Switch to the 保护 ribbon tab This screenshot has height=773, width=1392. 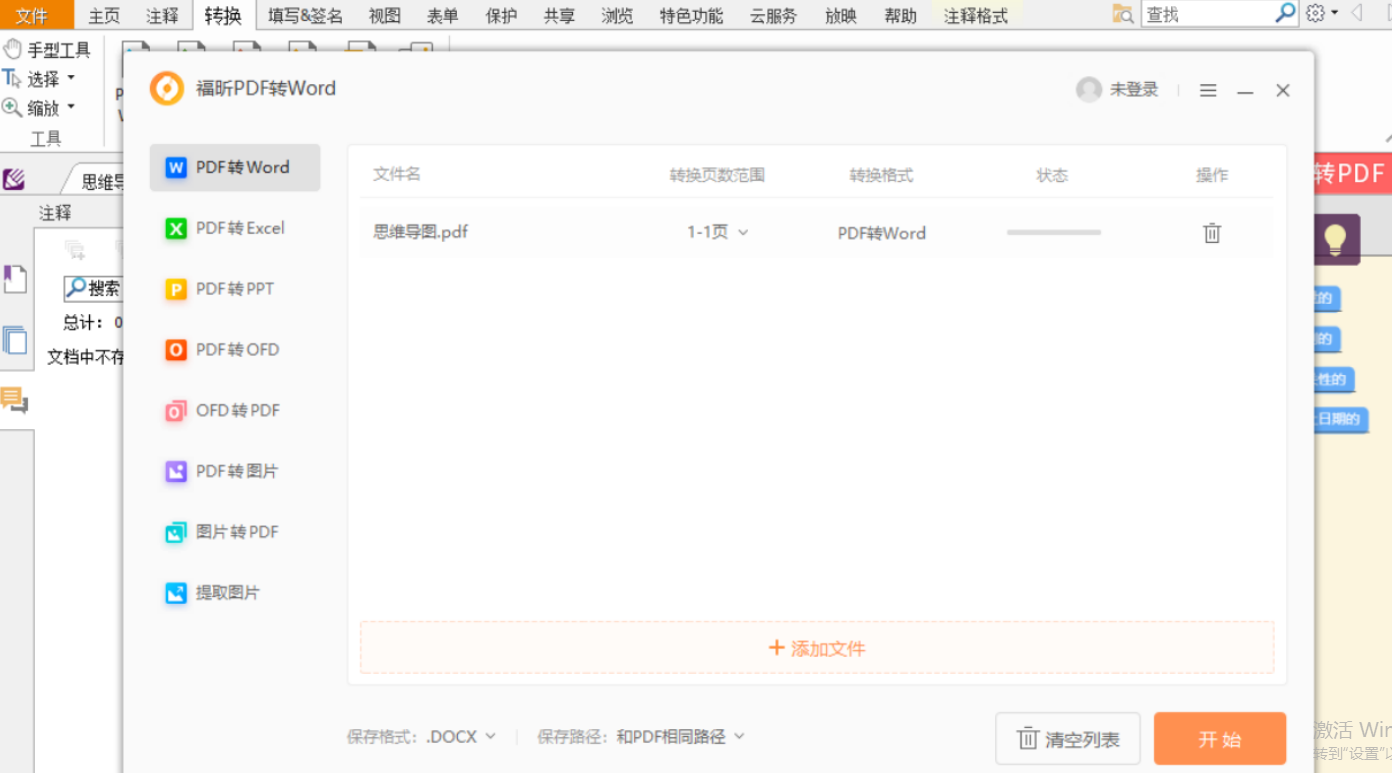501,16
